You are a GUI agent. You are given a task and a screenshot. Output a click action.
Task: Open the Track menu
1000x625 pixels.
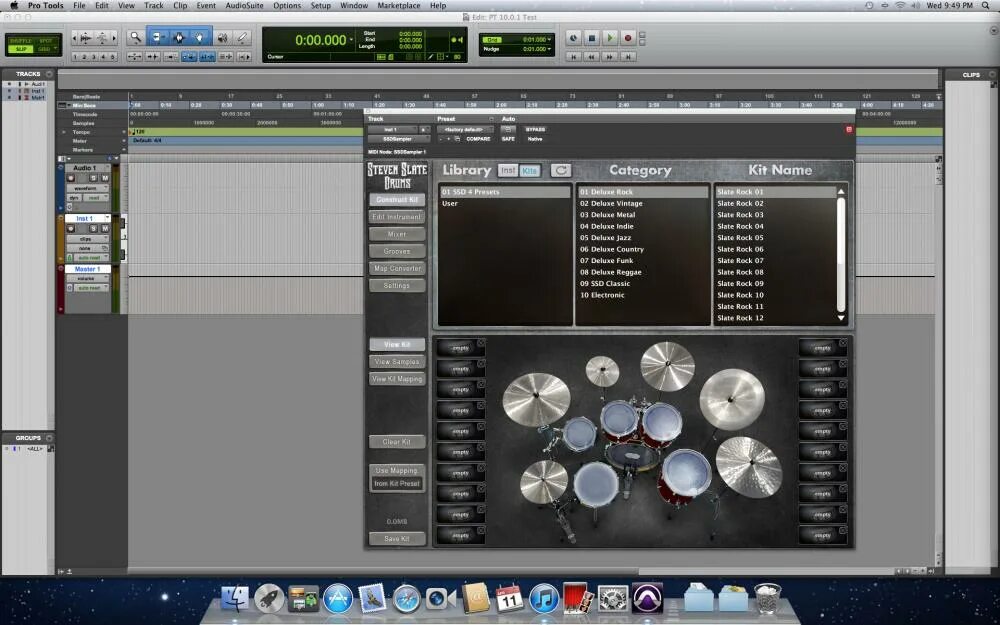(154, 5)
